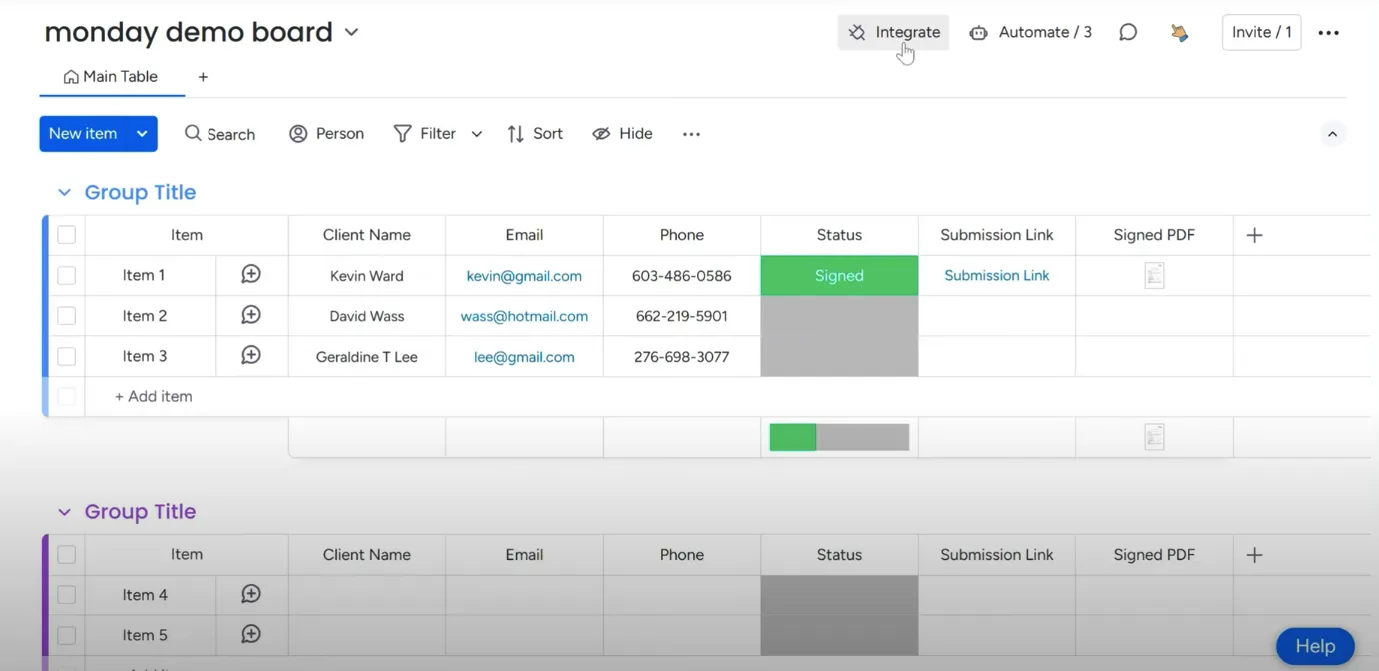Open the PDF file in the summary row
The height and width of the screenshot is (671, 1379).
click(1154, 436)
